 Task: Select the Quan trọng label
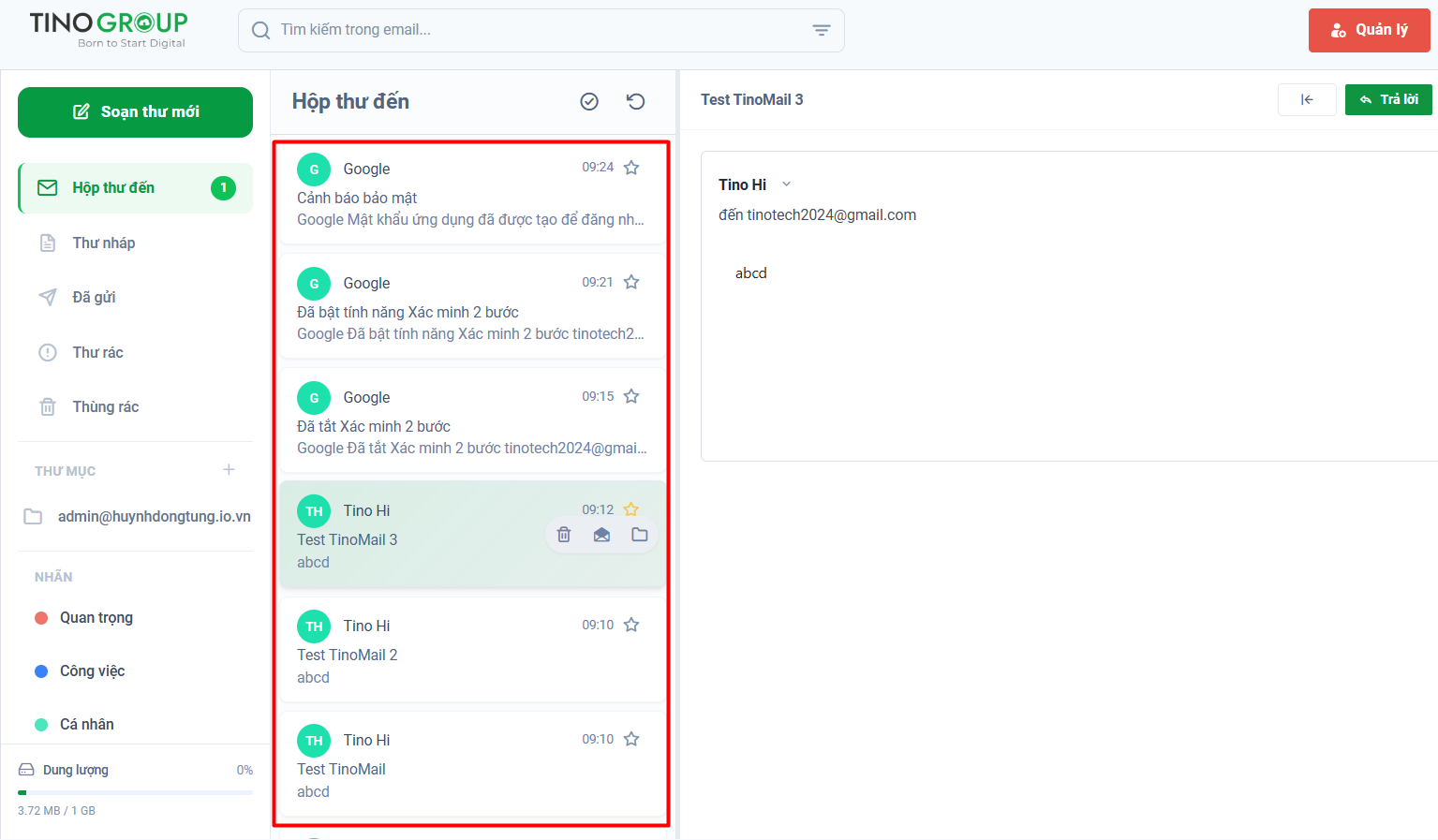(96, 618)
